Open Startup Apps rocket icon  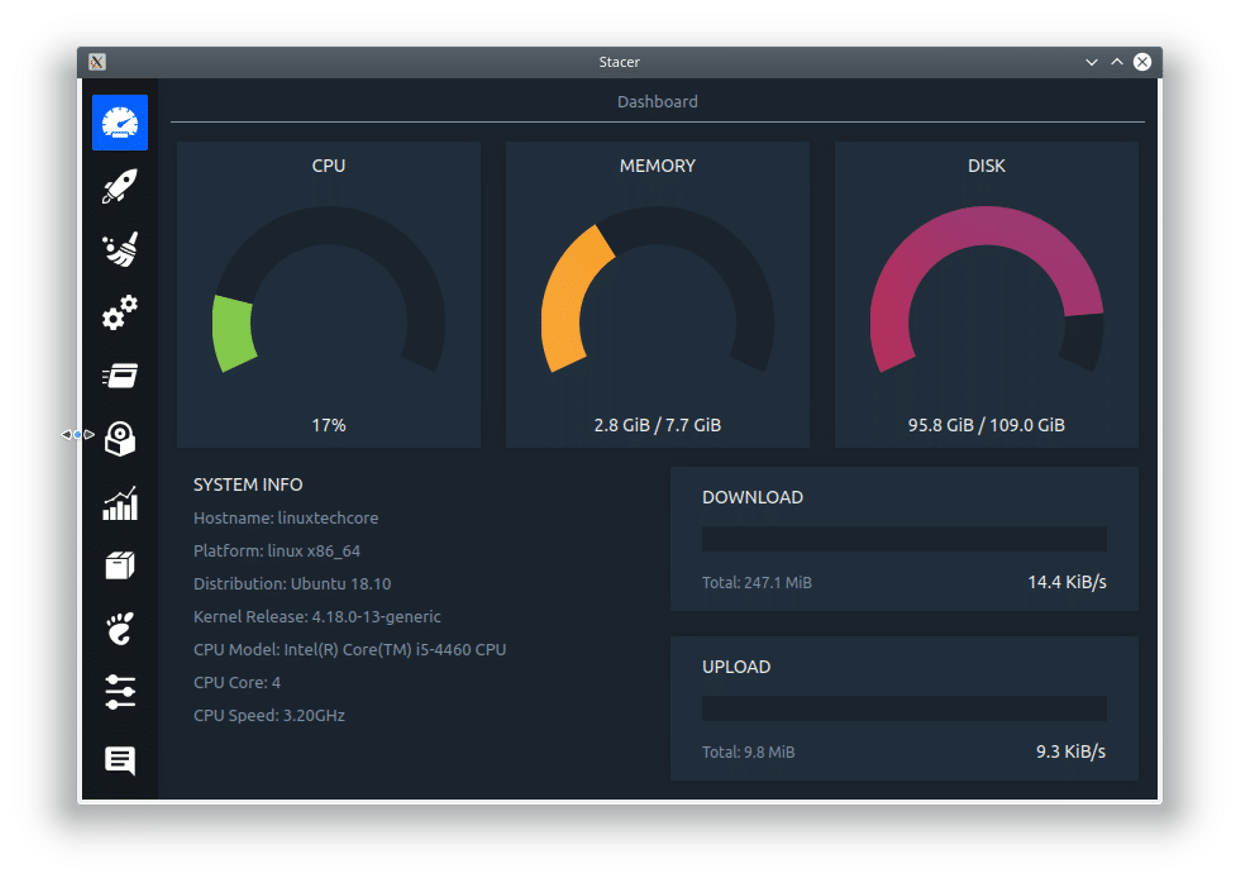click(120, 187)
